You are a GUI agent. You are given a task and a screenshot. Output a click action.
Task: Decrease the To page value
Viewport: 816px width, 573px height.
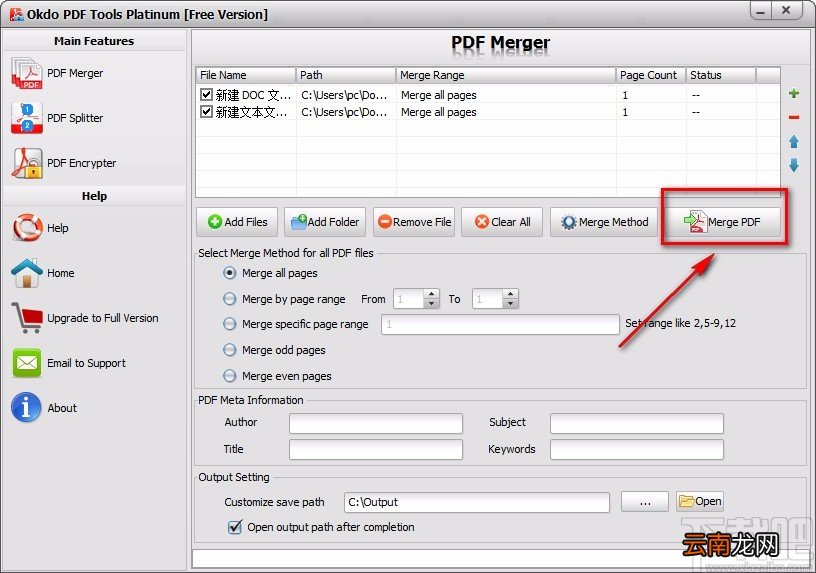coord(511,303)
